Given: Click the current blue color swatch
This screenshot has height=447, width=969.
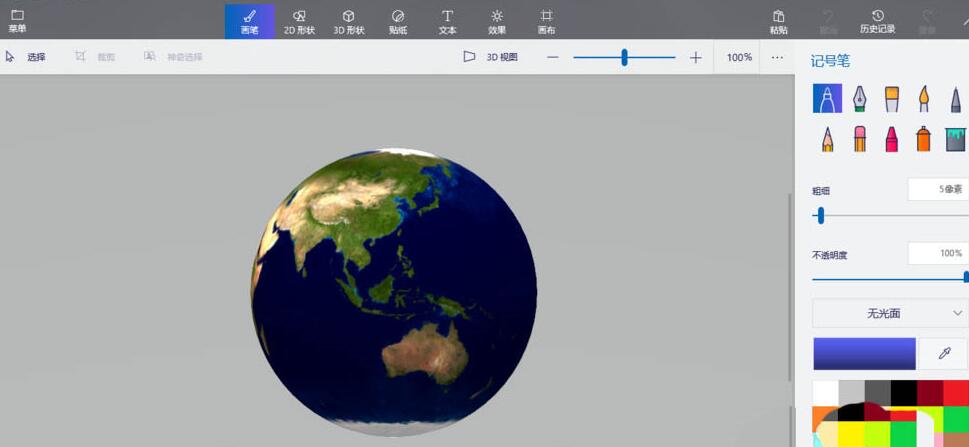Looking at the screenshot, I should [x=864, y=354].
